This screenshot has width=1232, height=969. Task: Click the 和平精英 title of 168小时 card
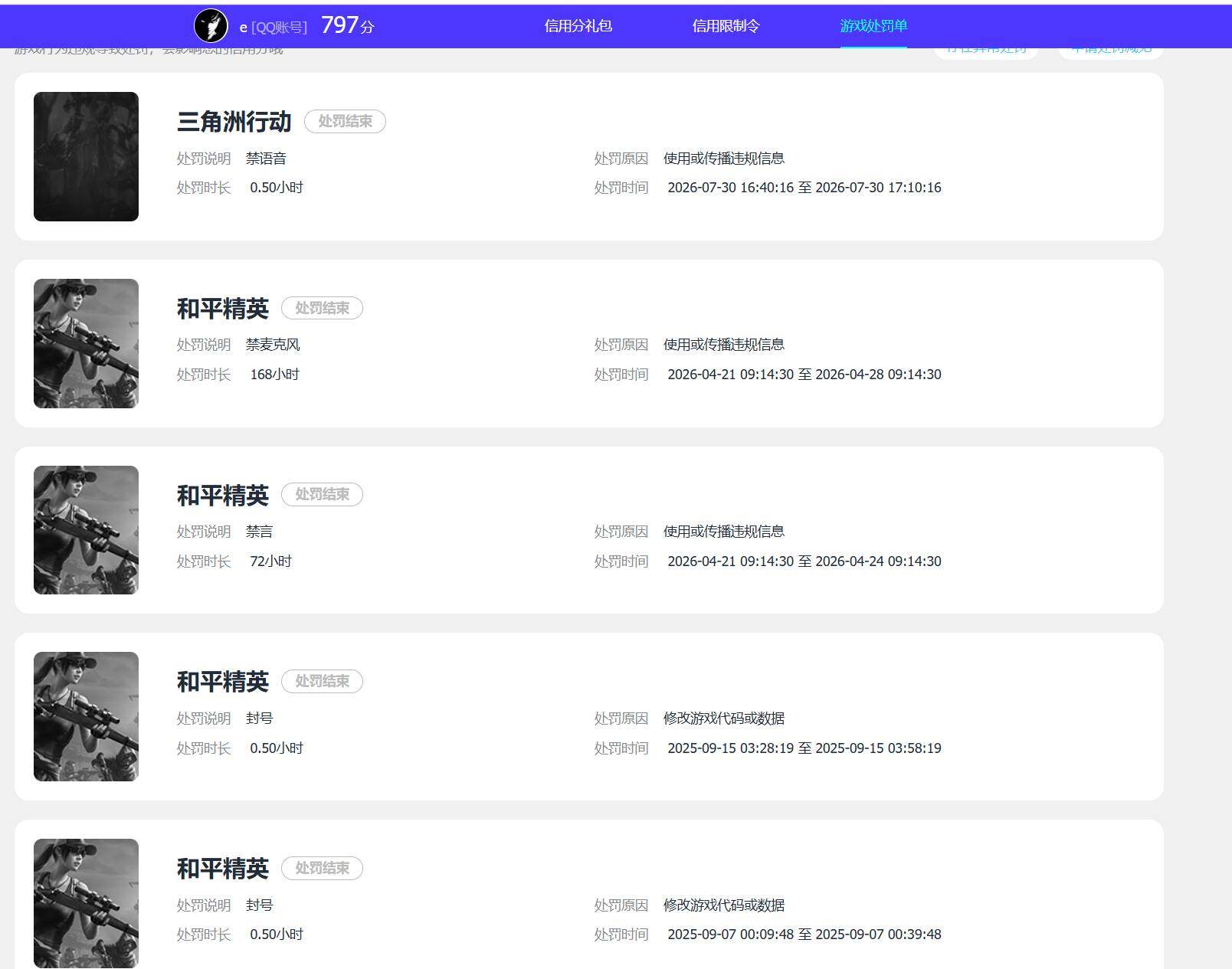(x=223, y=309)
